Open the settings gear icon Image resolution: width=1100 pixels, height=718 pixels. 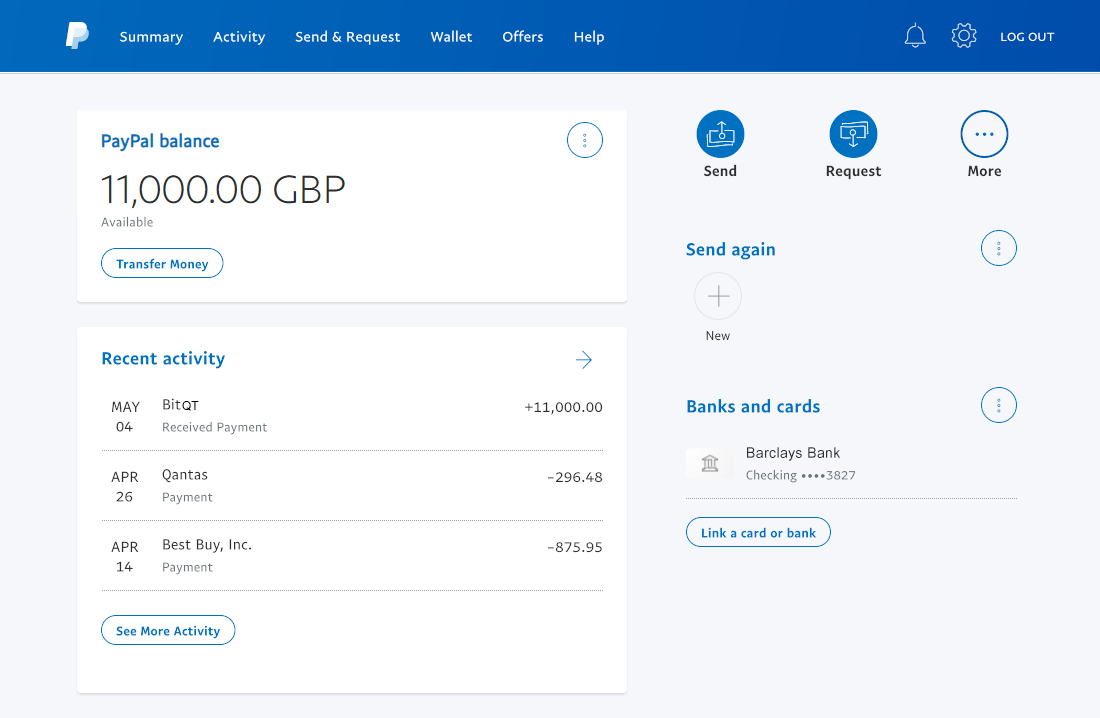pos(964,36)
